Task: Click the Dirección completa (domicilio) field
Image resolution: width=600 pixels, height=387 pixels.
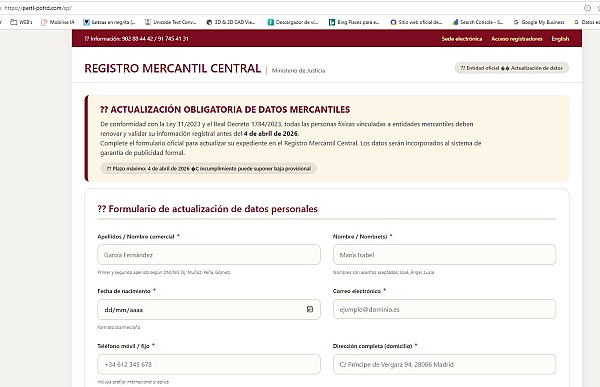Action: 444,364
